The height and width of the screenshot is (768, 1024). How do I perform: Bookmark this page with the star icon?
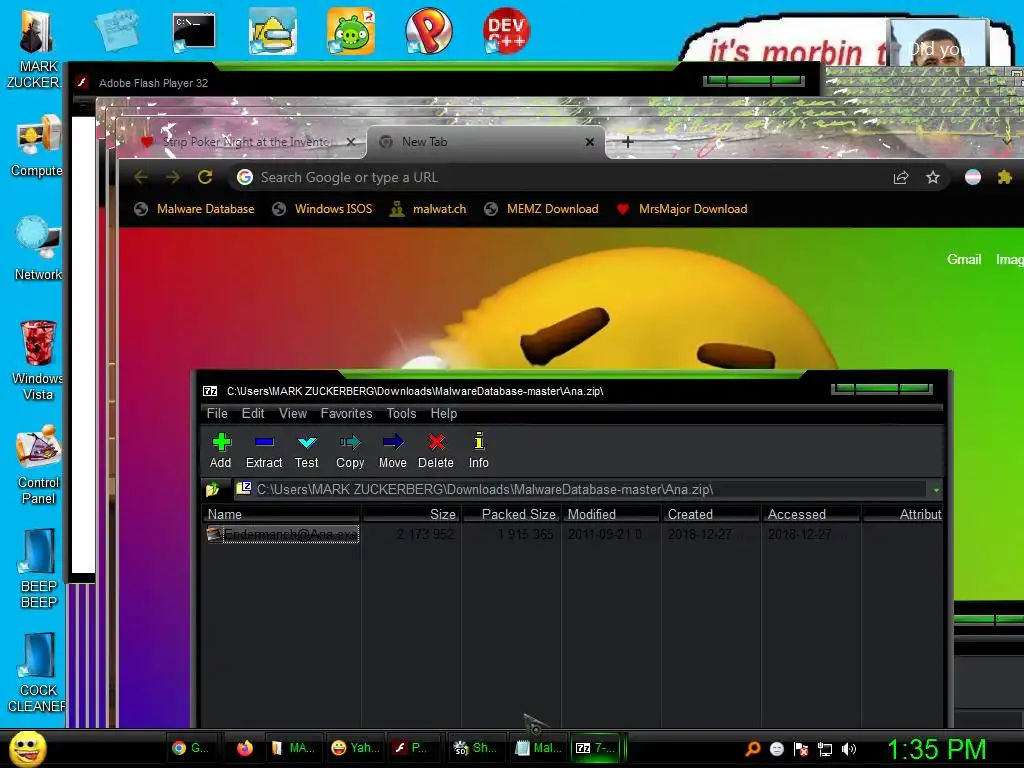933,177
